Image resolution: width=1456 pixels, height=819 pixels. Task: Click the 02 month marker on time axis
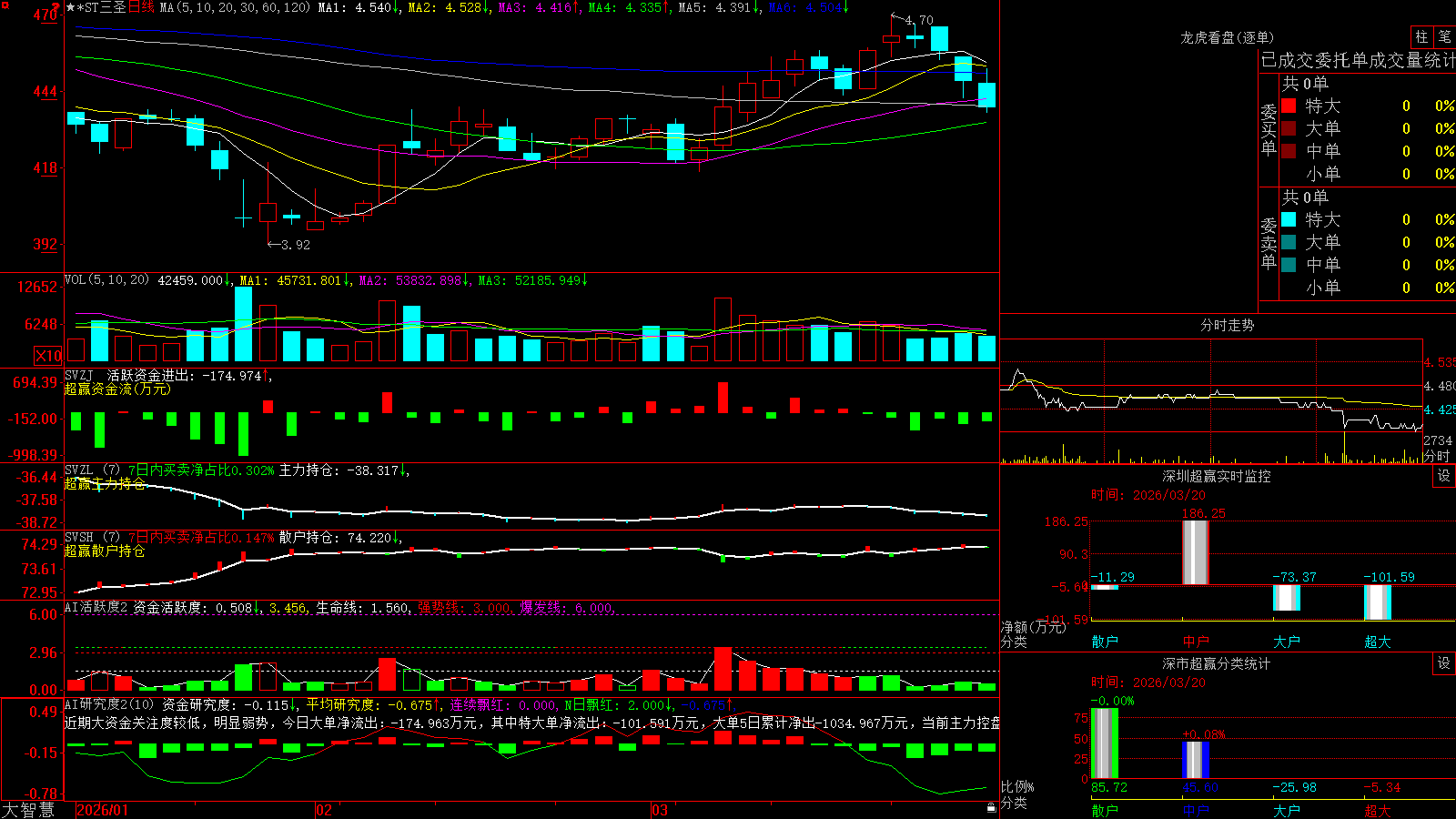point(324,810)
